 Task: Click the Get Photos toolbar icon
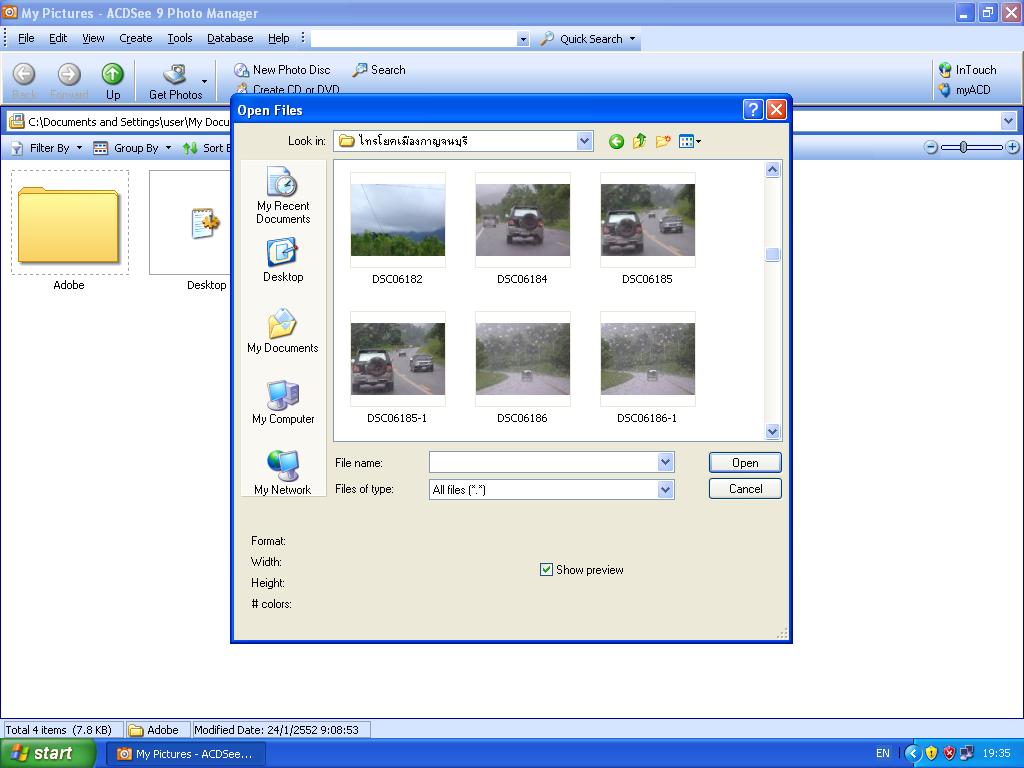(176, 81)
